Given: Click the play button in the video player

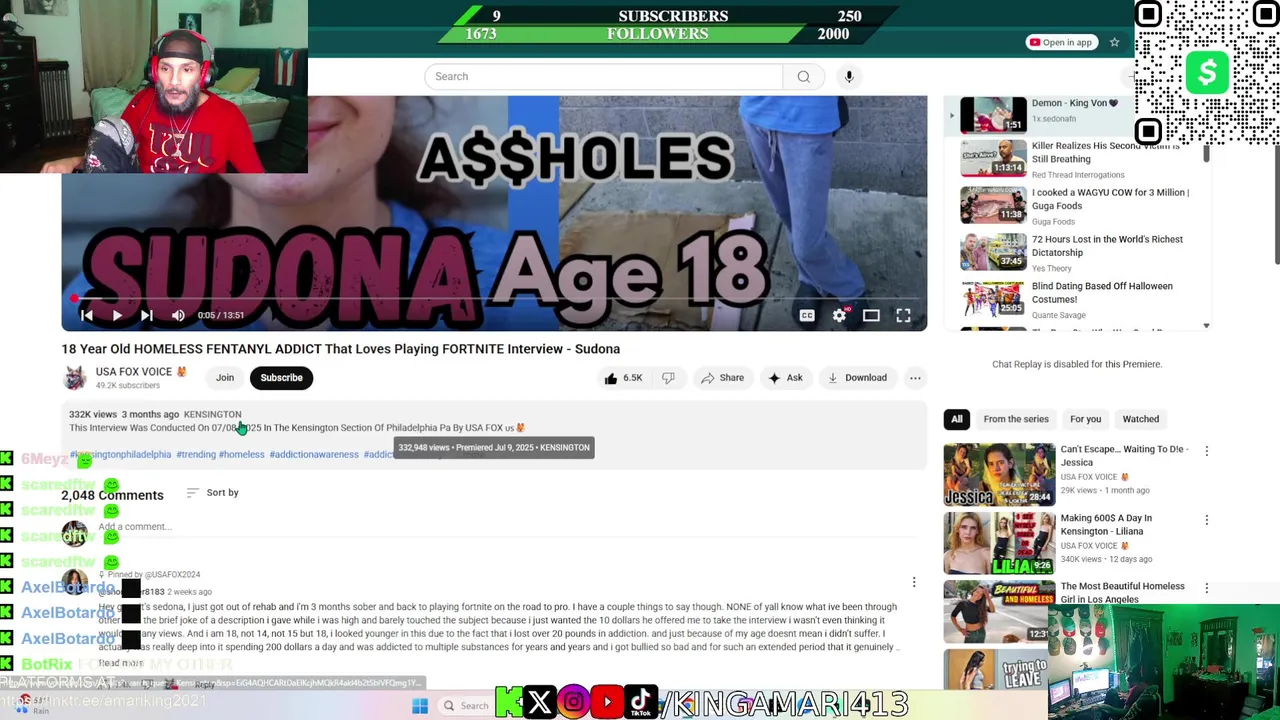Looking at the screenshot, I should point(117,315).
